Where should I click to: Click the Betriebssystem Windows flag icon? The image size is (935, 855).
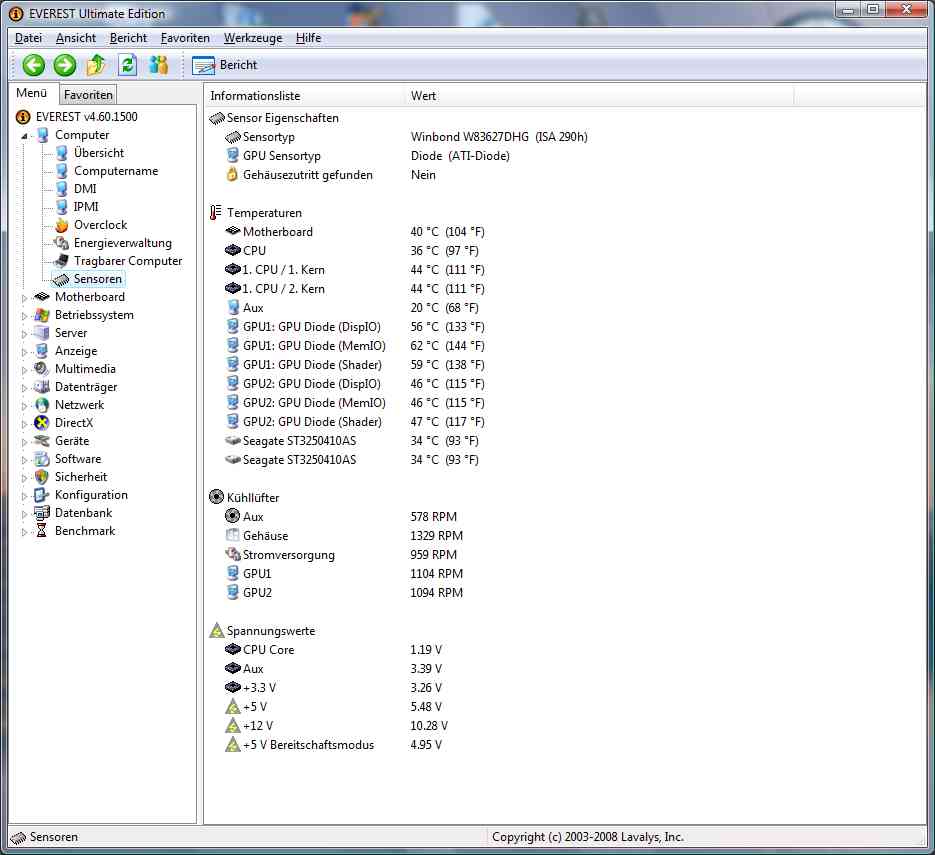tap(42, 315)
